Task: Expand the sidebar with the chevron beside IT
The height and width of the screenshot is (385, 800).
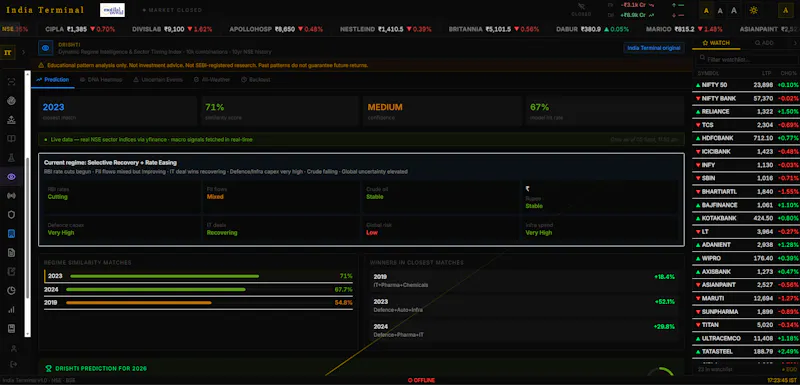Action: pyautogui.click(x=23, y=52)
